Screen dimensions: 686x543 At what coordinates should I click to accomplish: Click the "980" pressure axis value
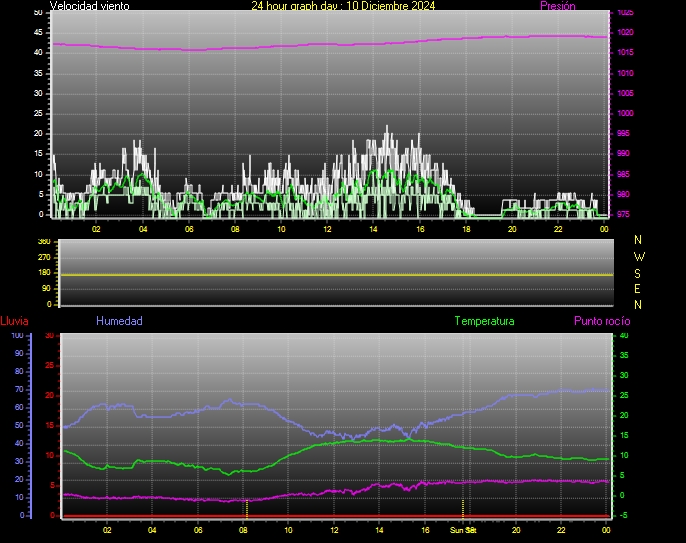623,194
